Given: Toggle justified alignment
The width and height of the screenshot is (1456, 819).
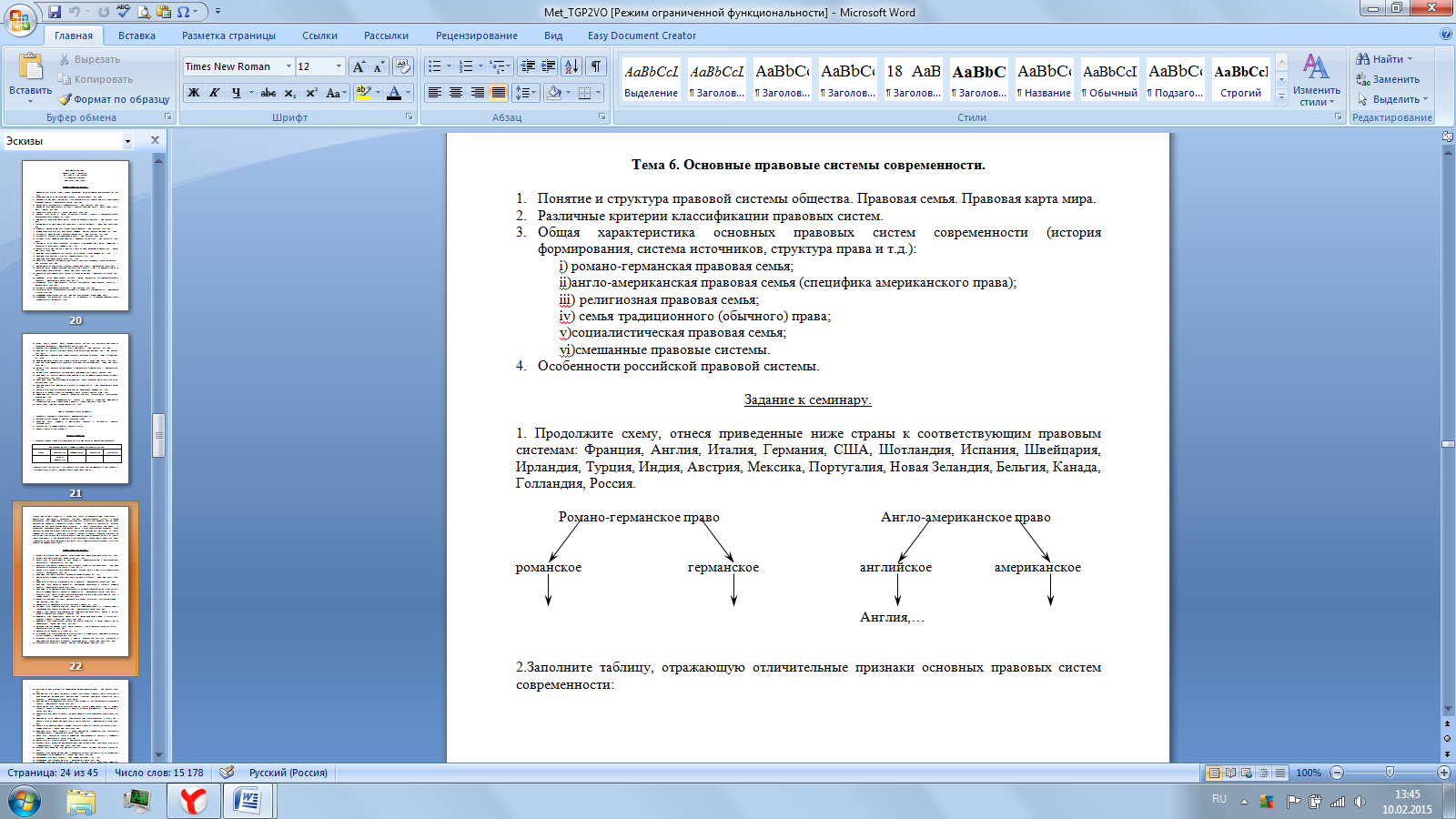Looking at the screenshot, I should pos(499,93).
